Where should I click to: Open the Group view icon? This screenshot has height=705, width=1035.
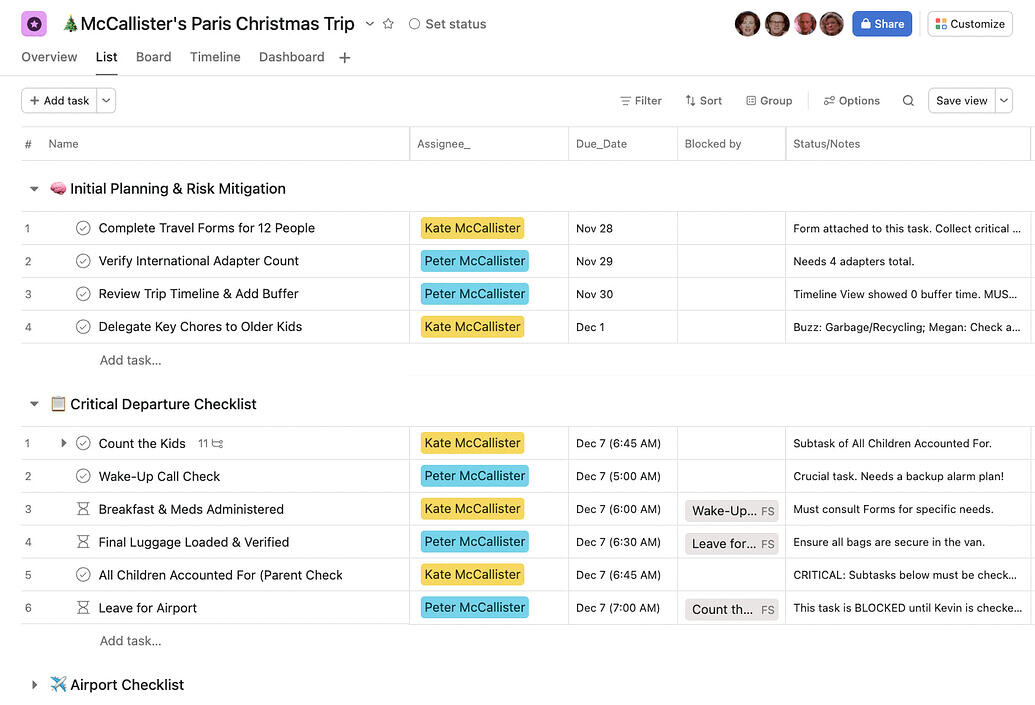pos(750,101)
